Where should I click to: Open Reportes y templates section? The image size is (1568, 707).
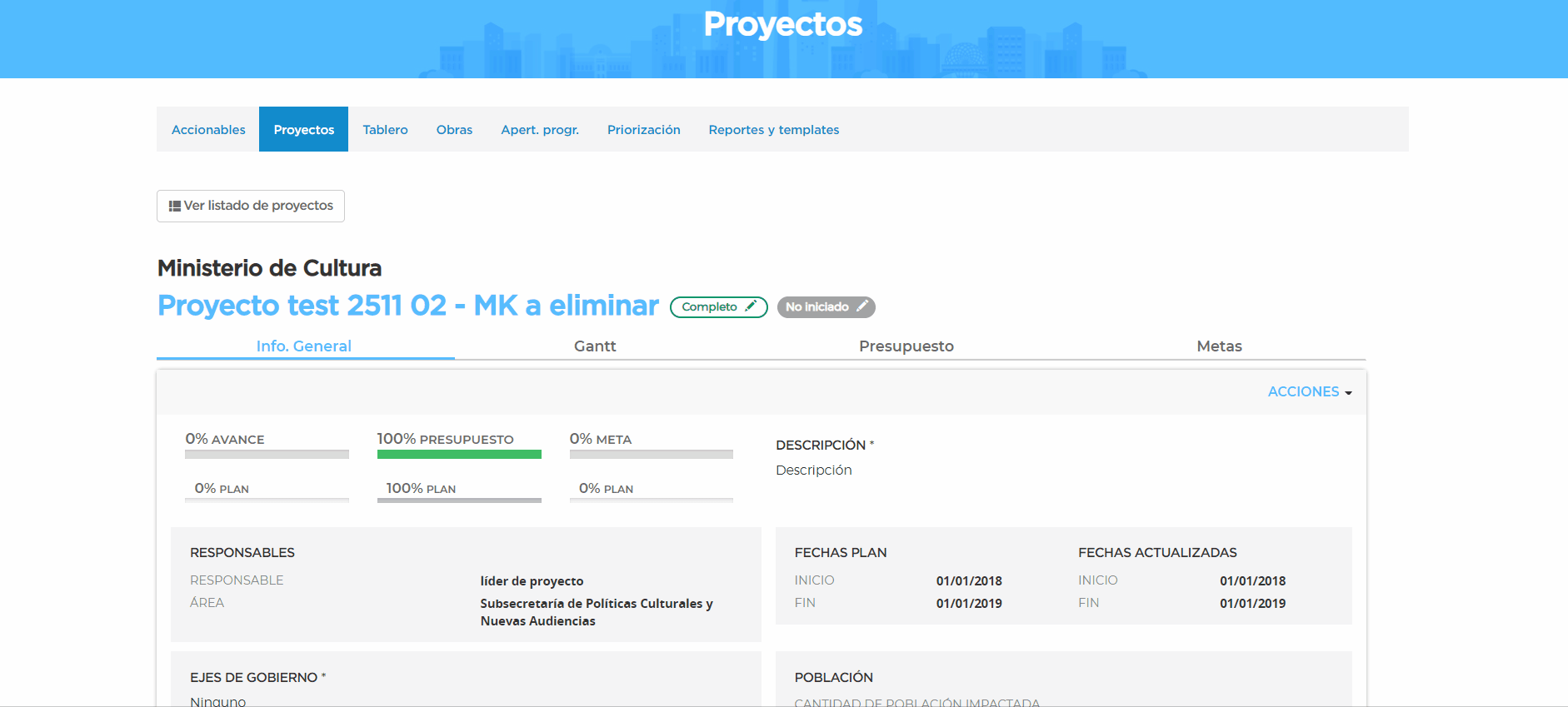[x=773, y=130]
